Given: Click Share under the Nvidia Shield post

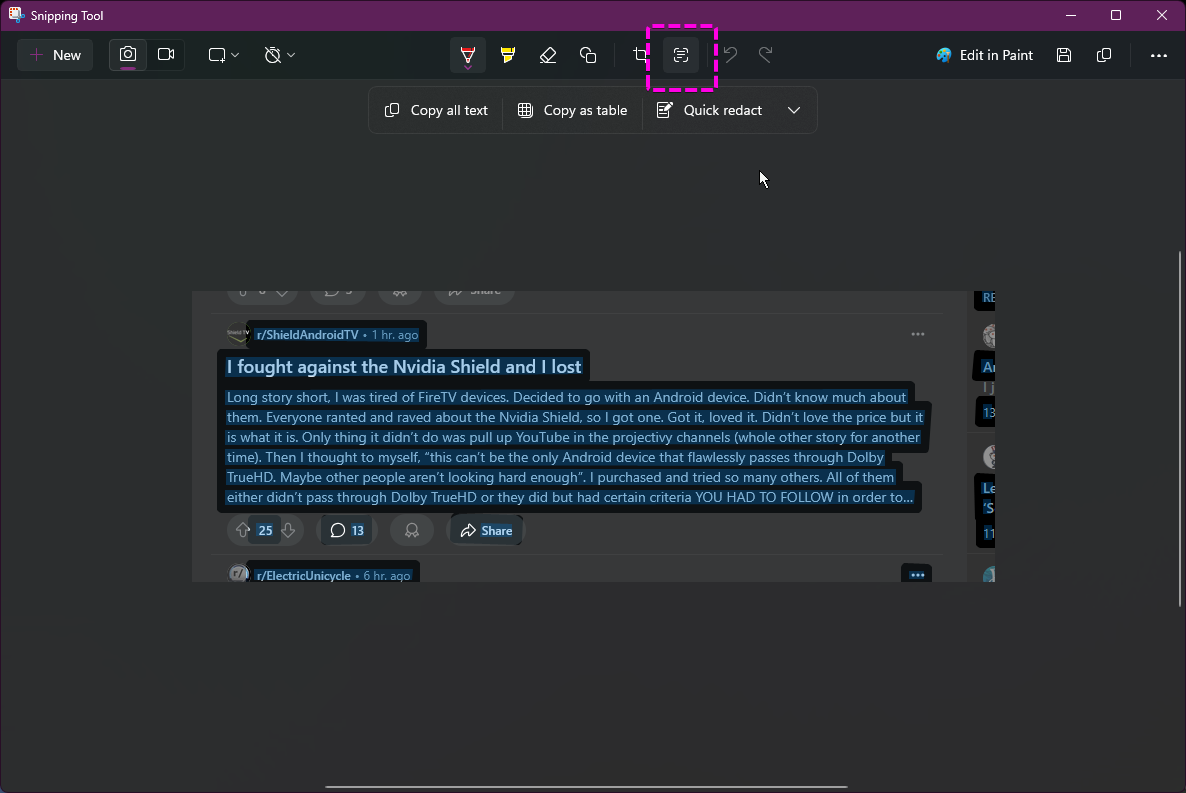Looking at the screenshot, I should [x=486, y=530].
